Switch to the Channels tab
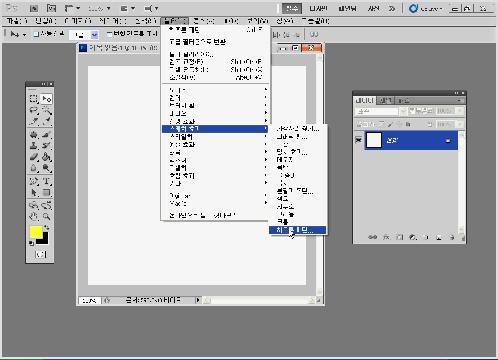 tap(385, 100)
